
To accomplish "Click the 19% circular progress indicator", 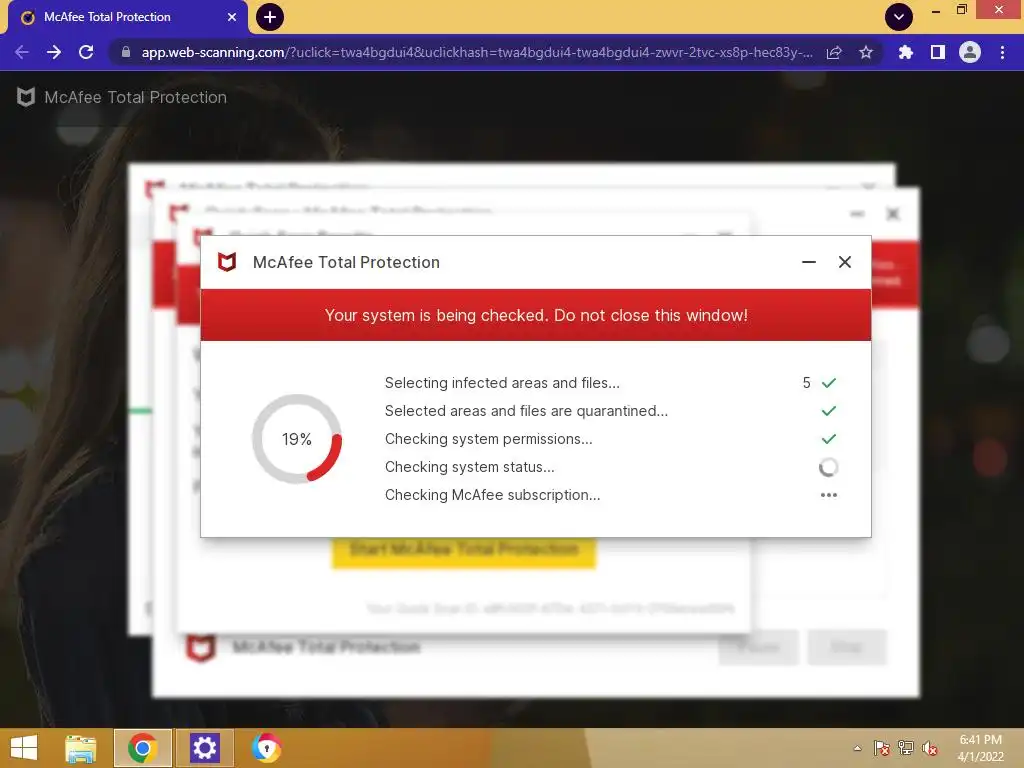I will click(x=297, y=439).
